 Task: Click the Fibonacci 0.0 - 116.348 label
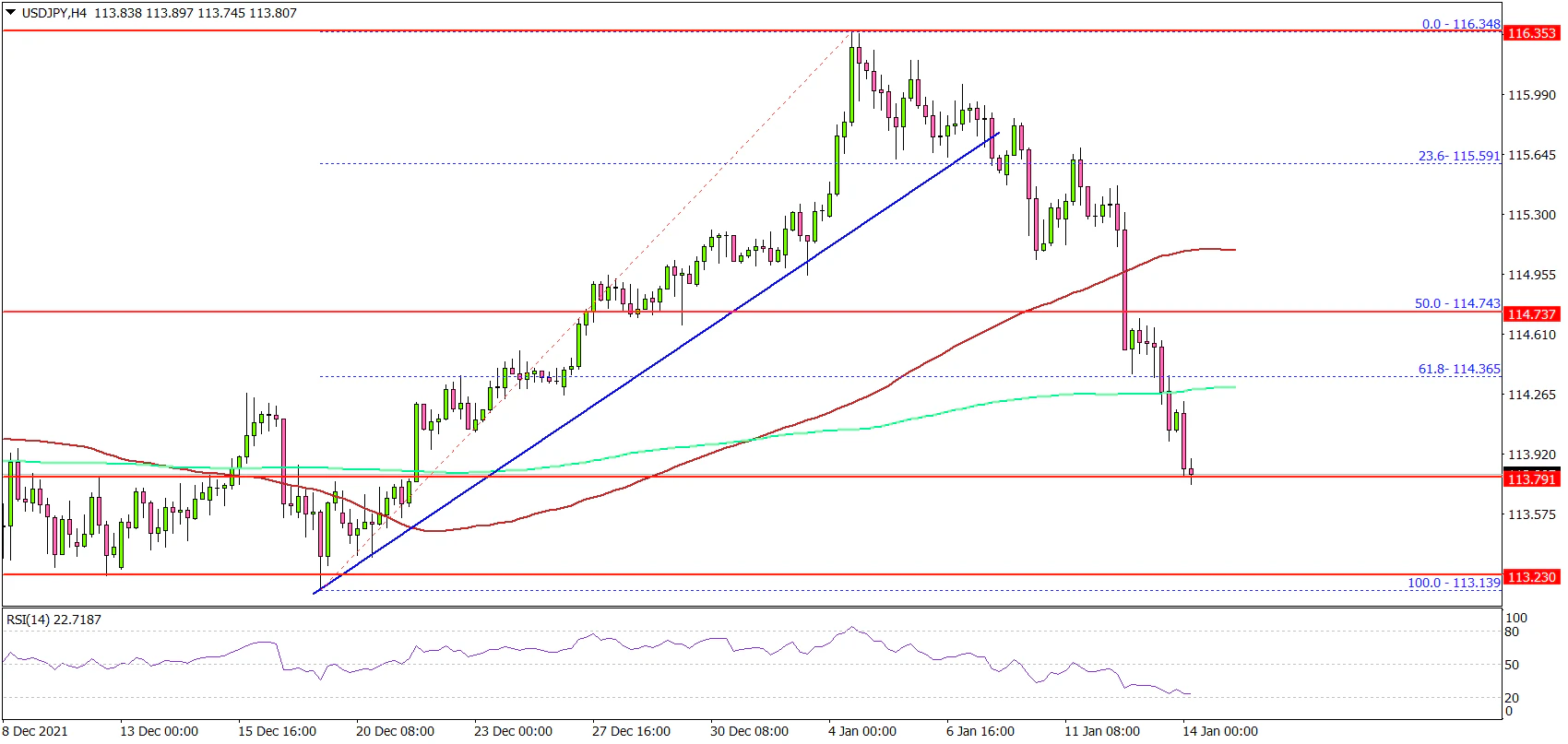1460,24
